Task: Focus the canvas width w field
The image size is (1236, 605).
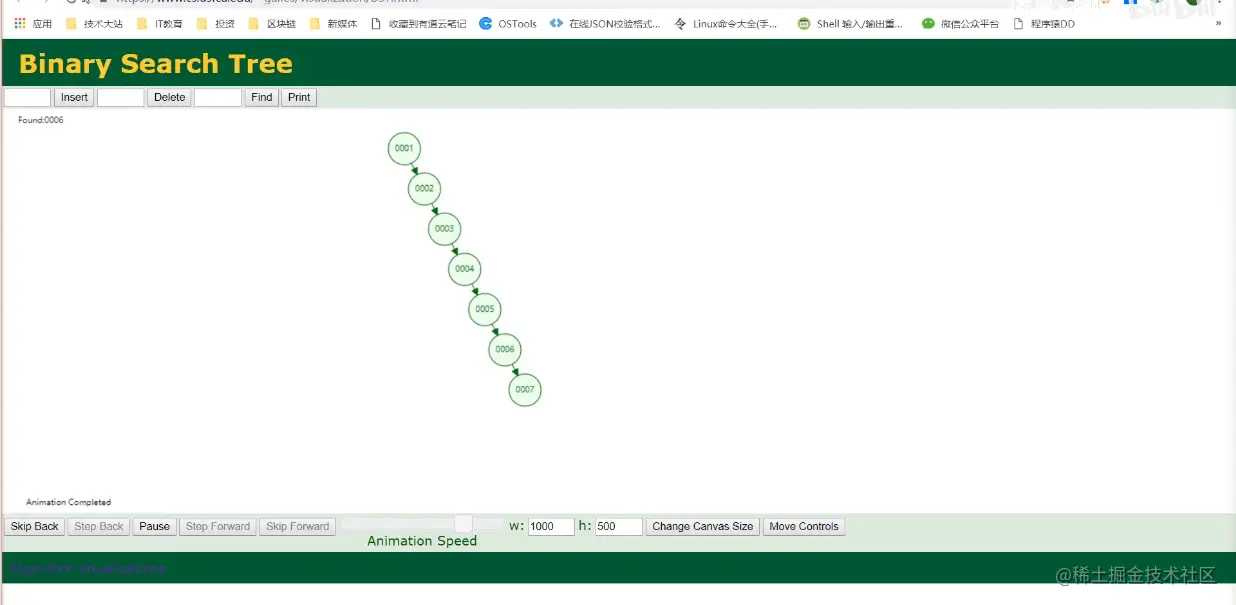Action: click(551, 526)
